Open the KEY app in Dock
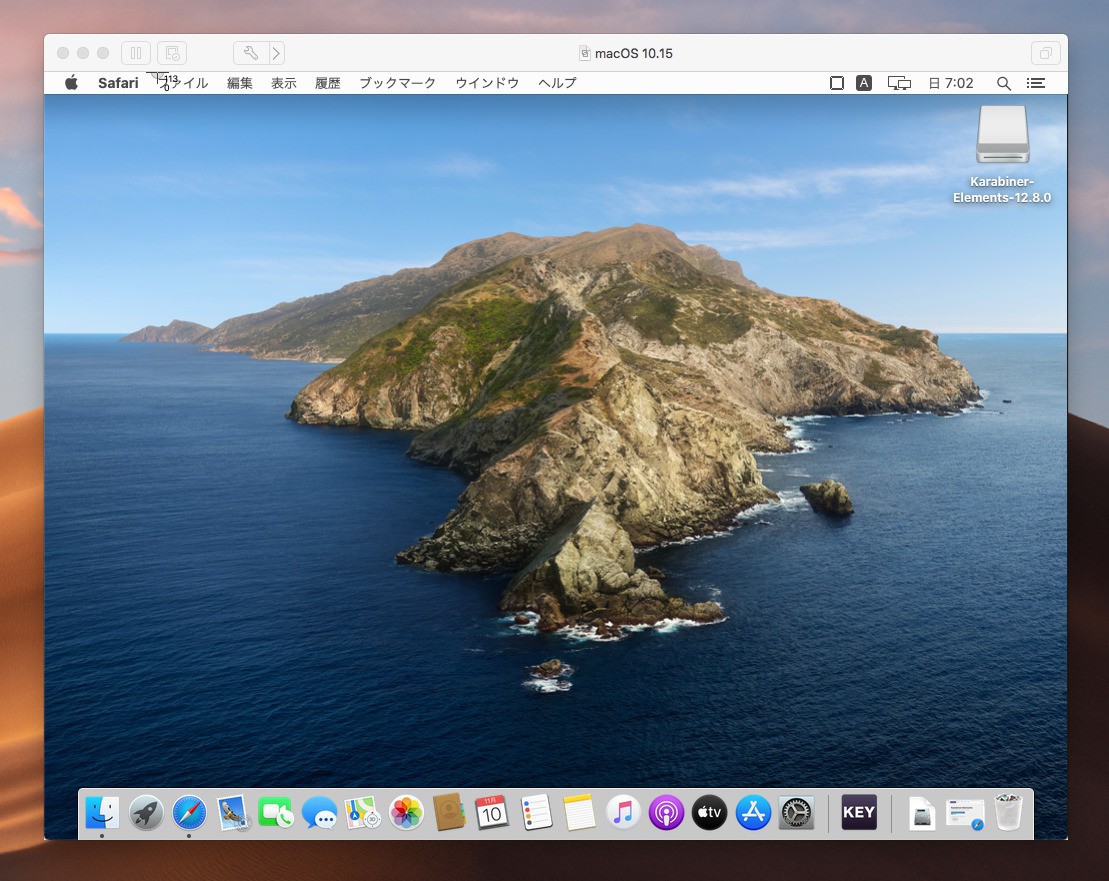This screenshot has height=881, width=1109. point(859,812)
